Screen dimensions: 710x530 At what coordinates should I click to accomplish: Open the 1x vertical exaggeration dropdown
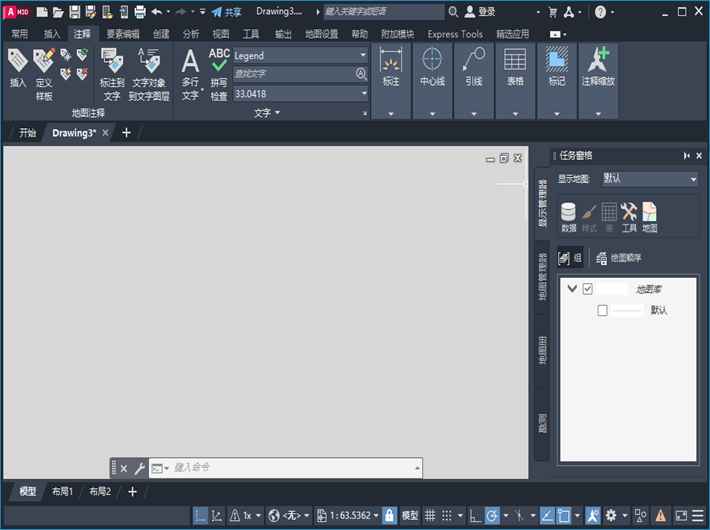tap(258, 516)
